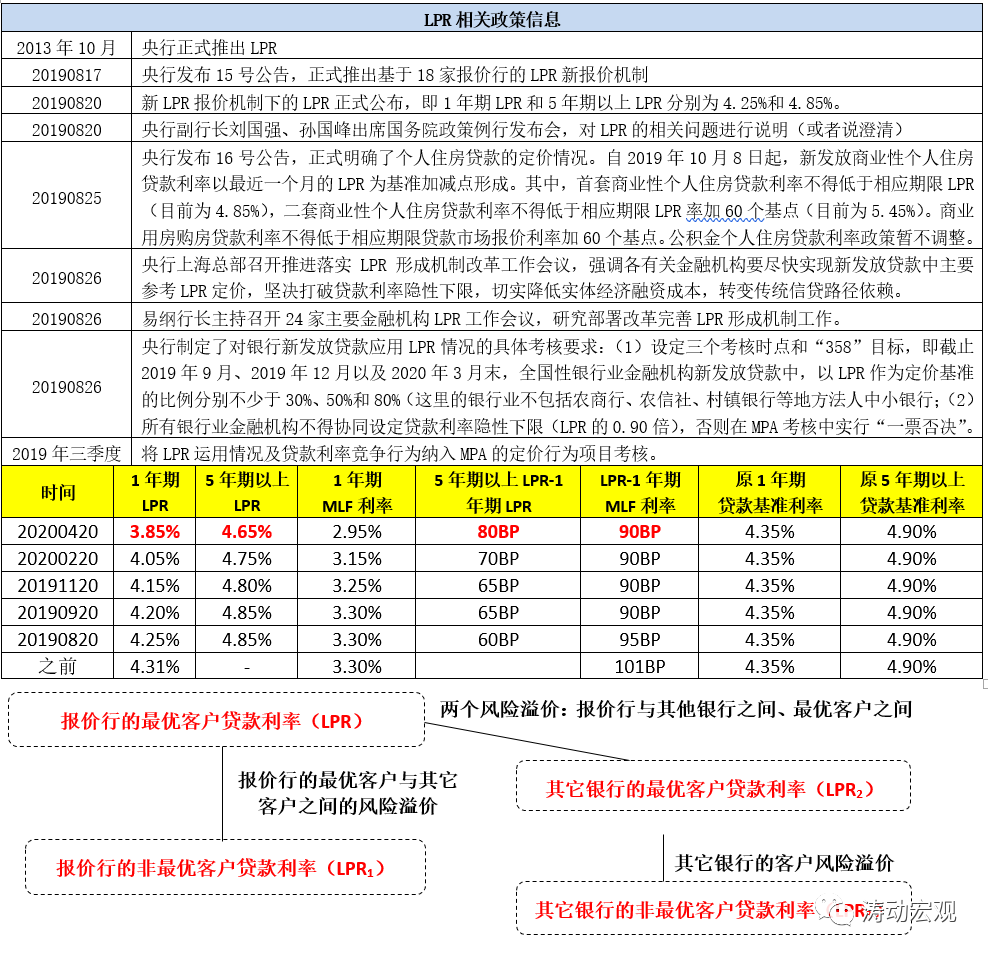This screenshot has height=954, width=988.
Task: Select the 之前 row label cell
Action: pyautogui.click(x=57, y=667)
